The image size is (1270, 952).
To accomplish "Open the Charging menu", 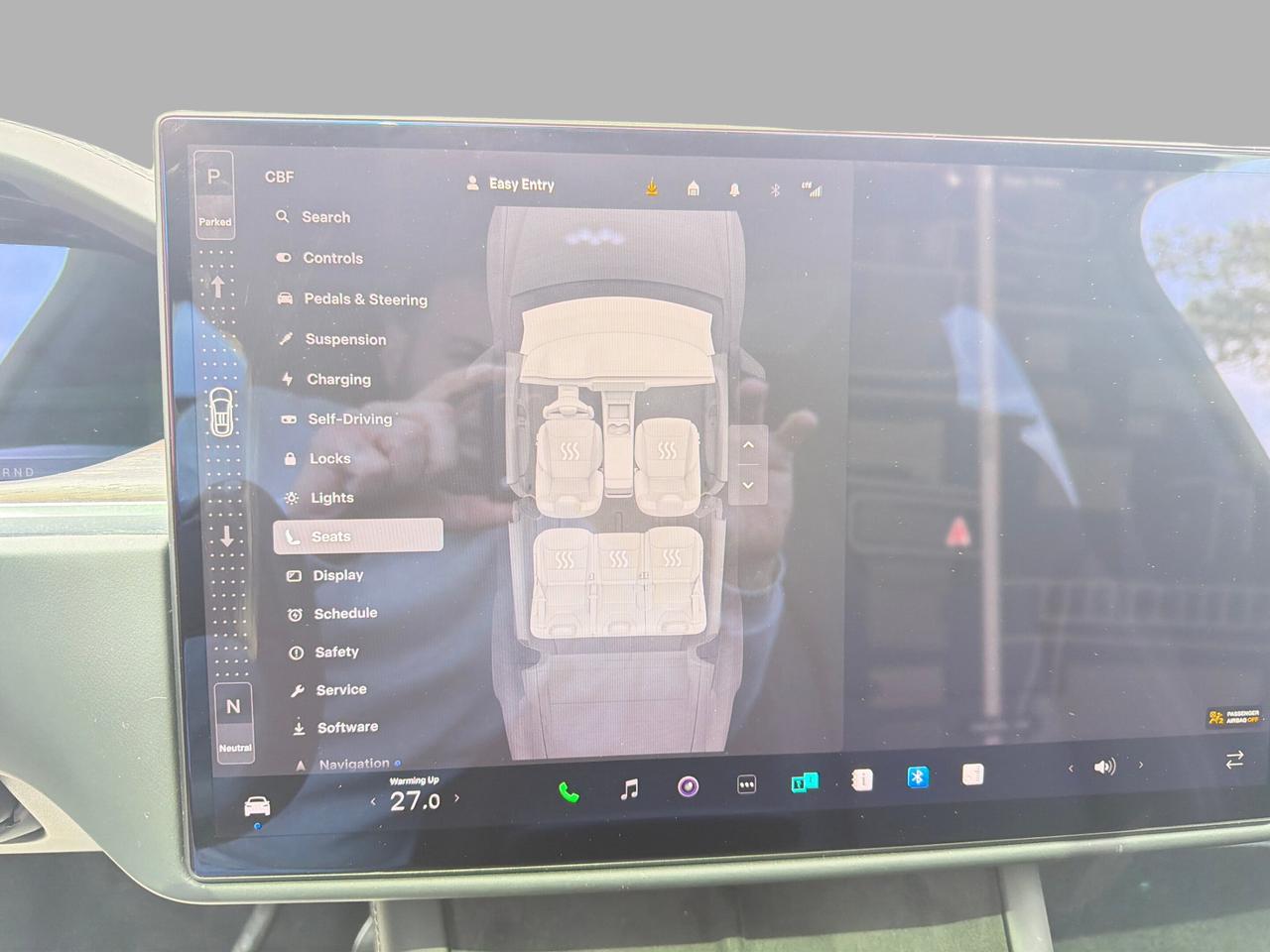I will [326, 379].
